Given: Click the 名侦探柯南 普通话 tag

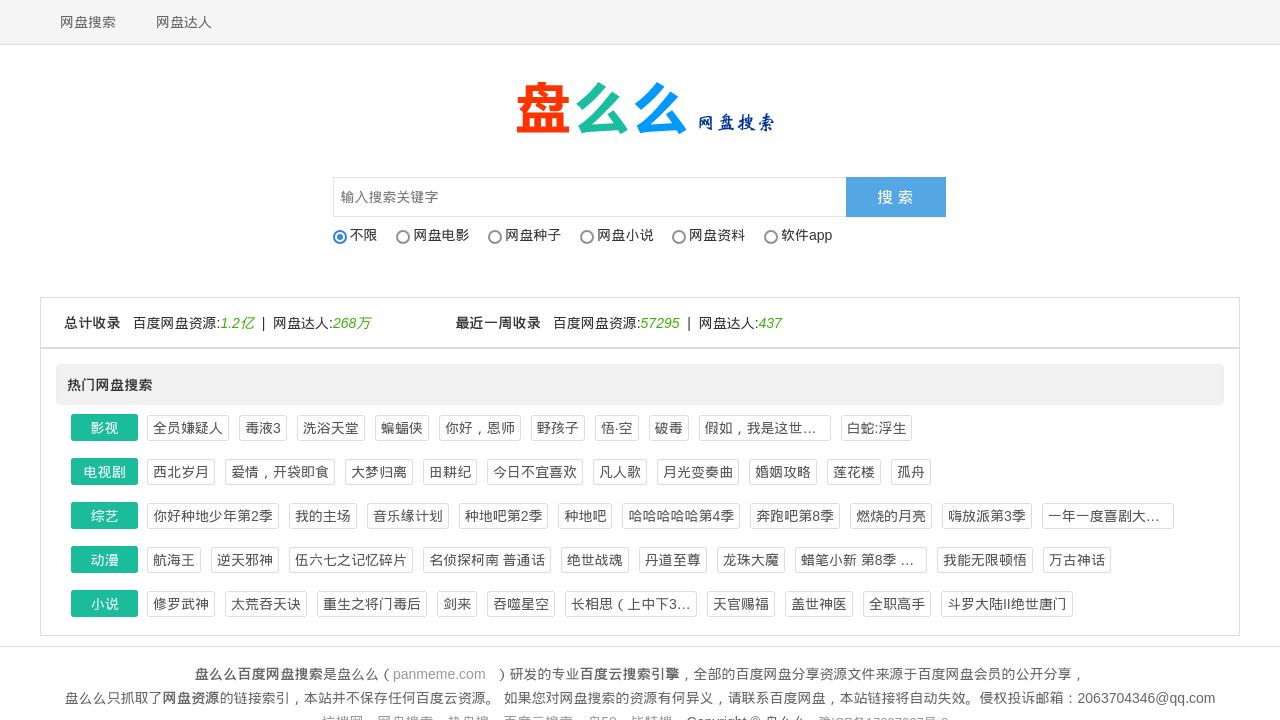Looking at the screenshot, I should click(487, 560).
